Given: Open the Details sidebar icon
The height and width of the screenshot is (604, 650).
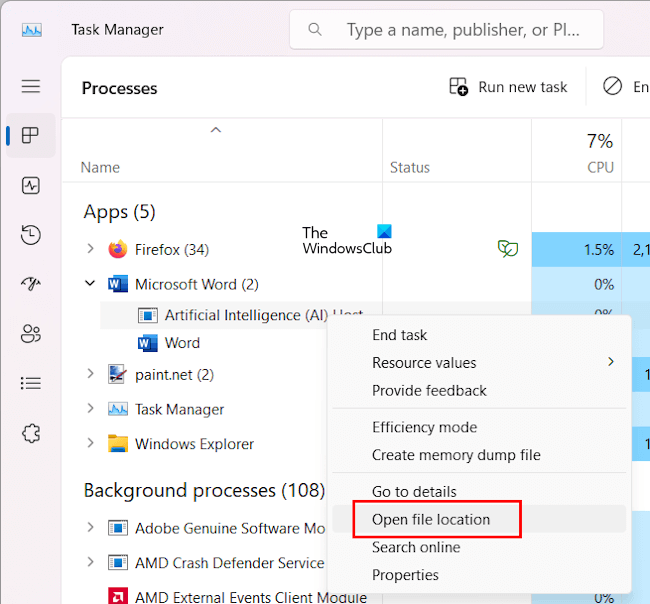Looking at the screenshot, I should [31, 383].
